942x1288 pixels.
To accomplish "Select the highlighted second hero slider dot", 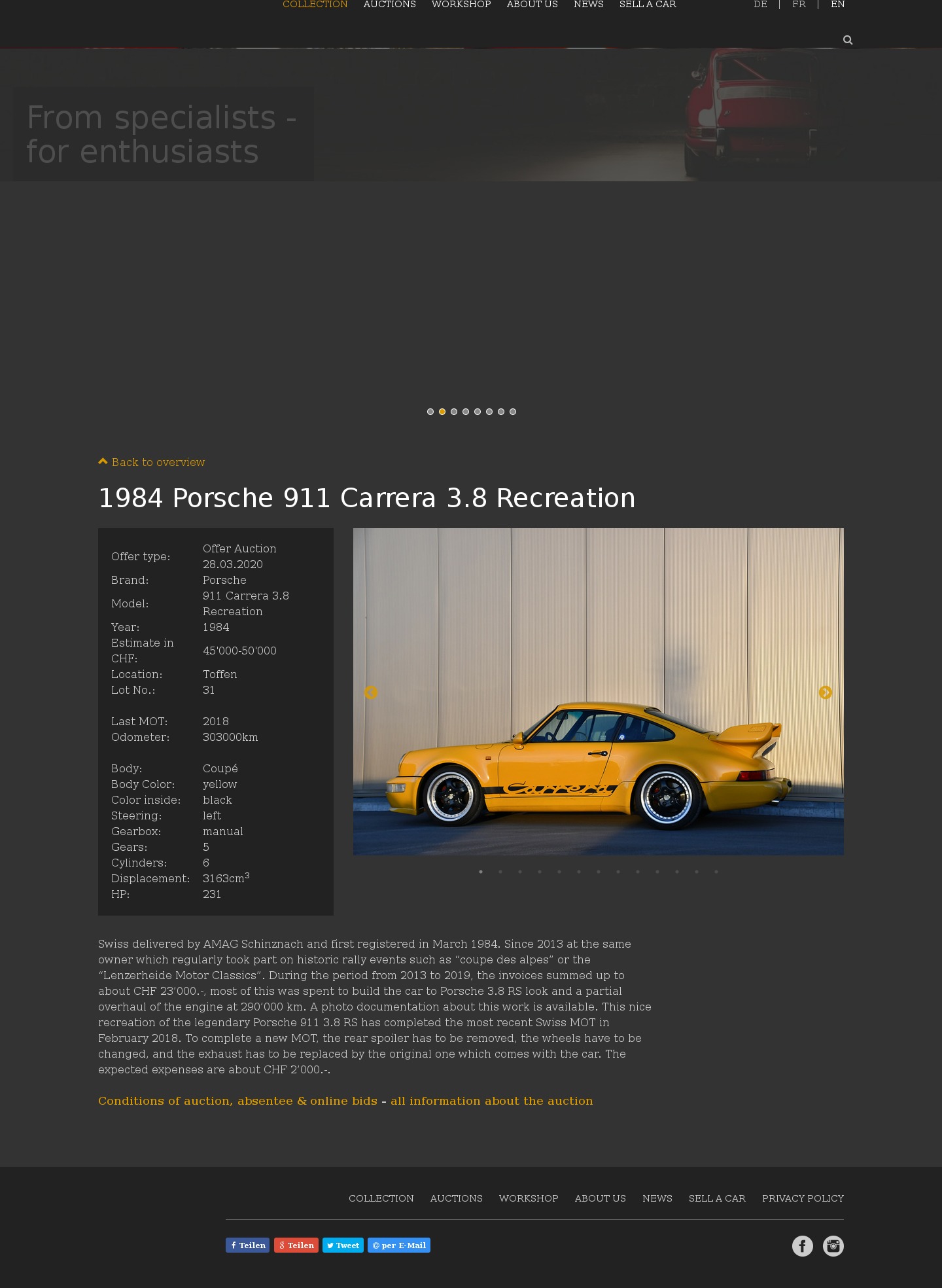I will (442, 412).
